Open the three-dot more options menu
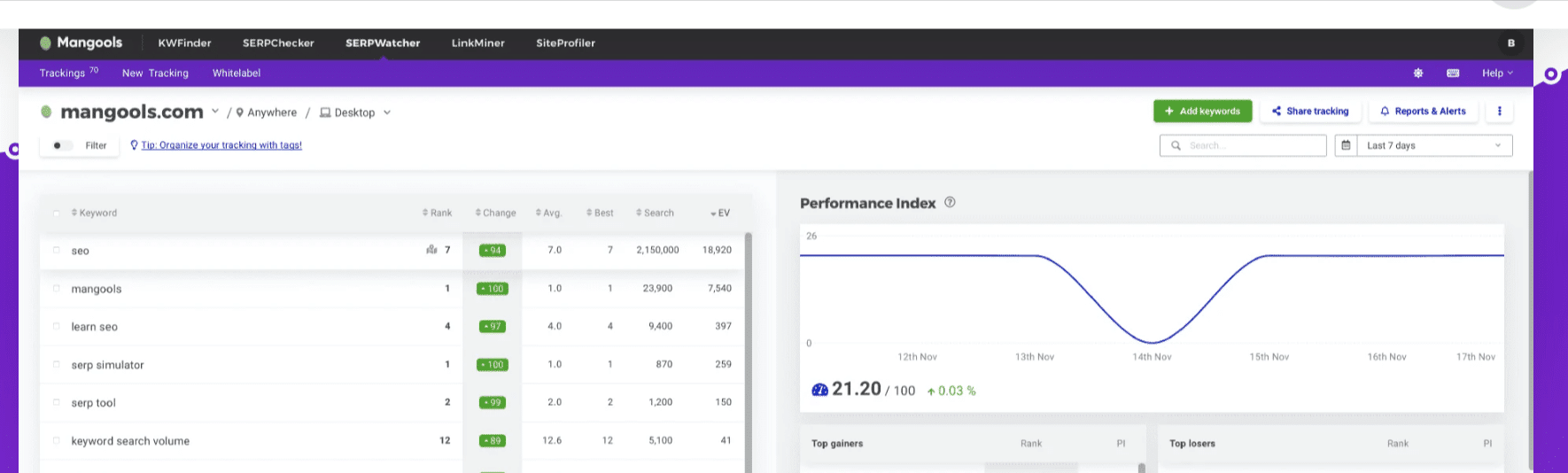1568x473 pixels. [x=1500, y=112]
